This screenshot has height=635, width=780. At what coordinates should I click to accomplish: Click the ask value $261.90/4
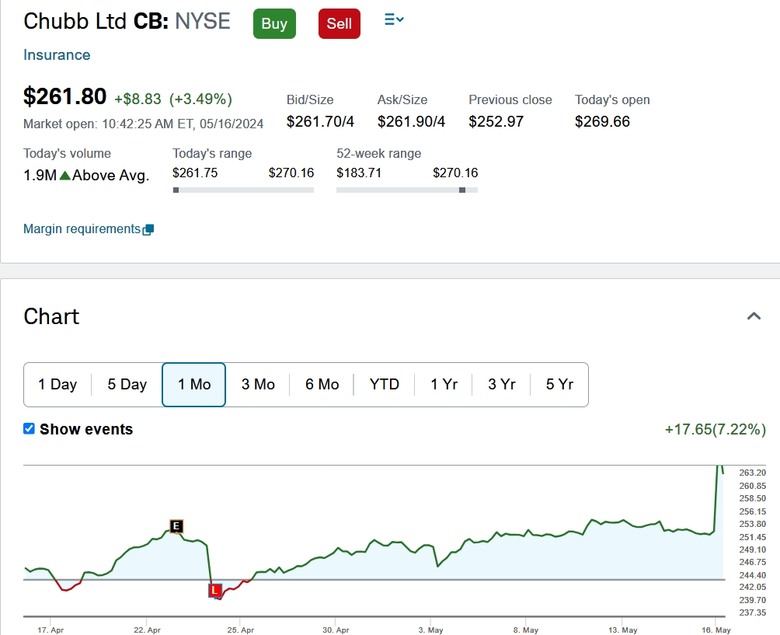(411, 121)
